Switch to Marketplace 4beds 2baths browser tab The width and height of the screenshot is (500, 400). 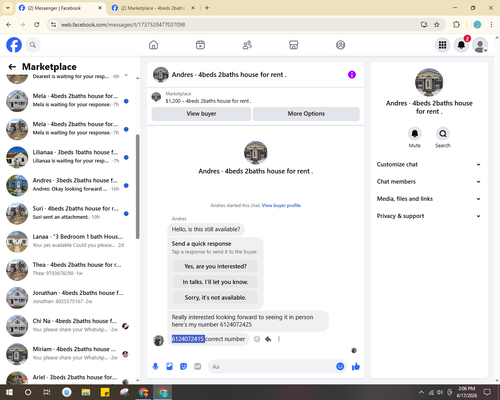[x=153, y=8]
